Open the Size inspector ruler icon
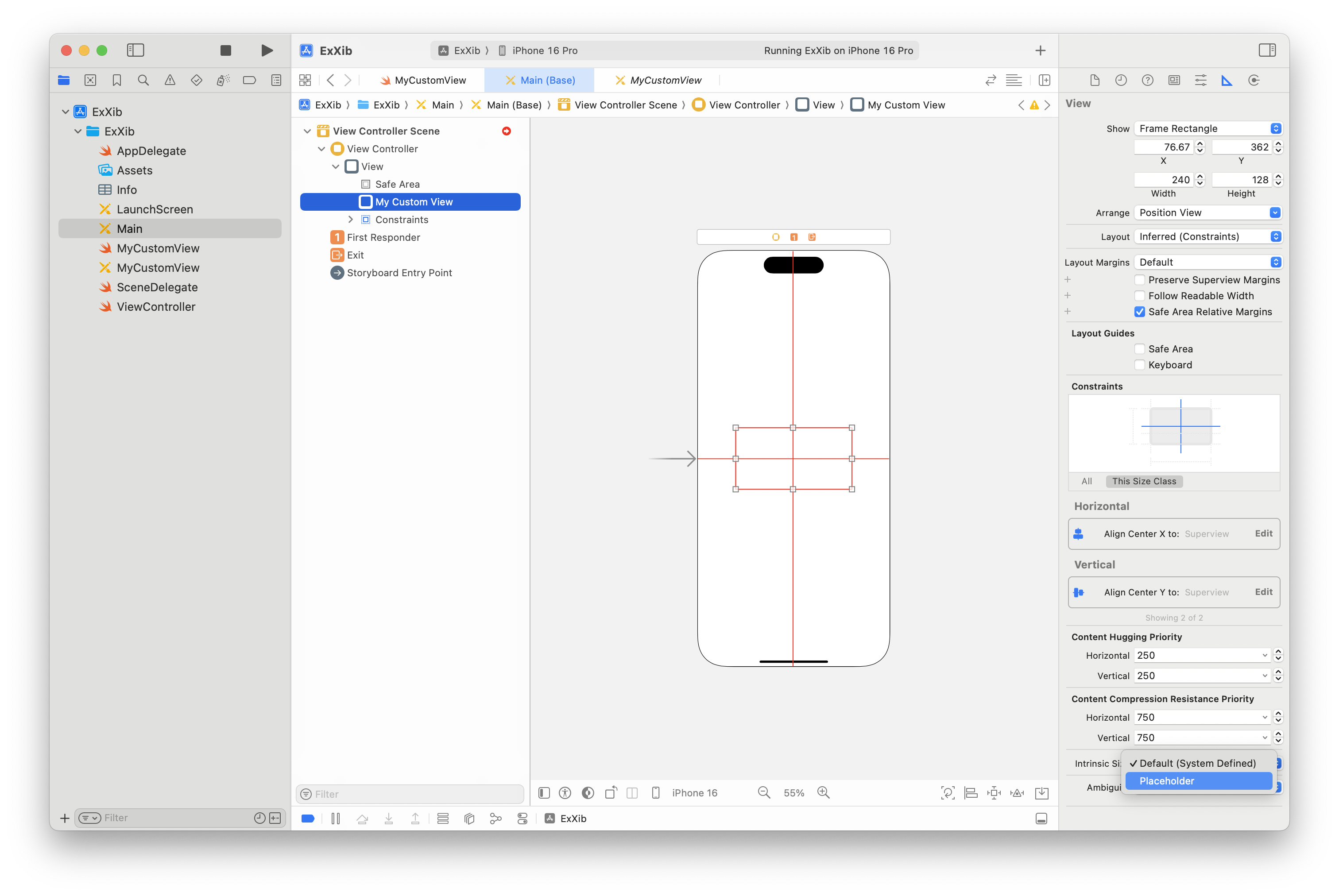Viewport: 1339px width, 896px height. click(1227, 81)
